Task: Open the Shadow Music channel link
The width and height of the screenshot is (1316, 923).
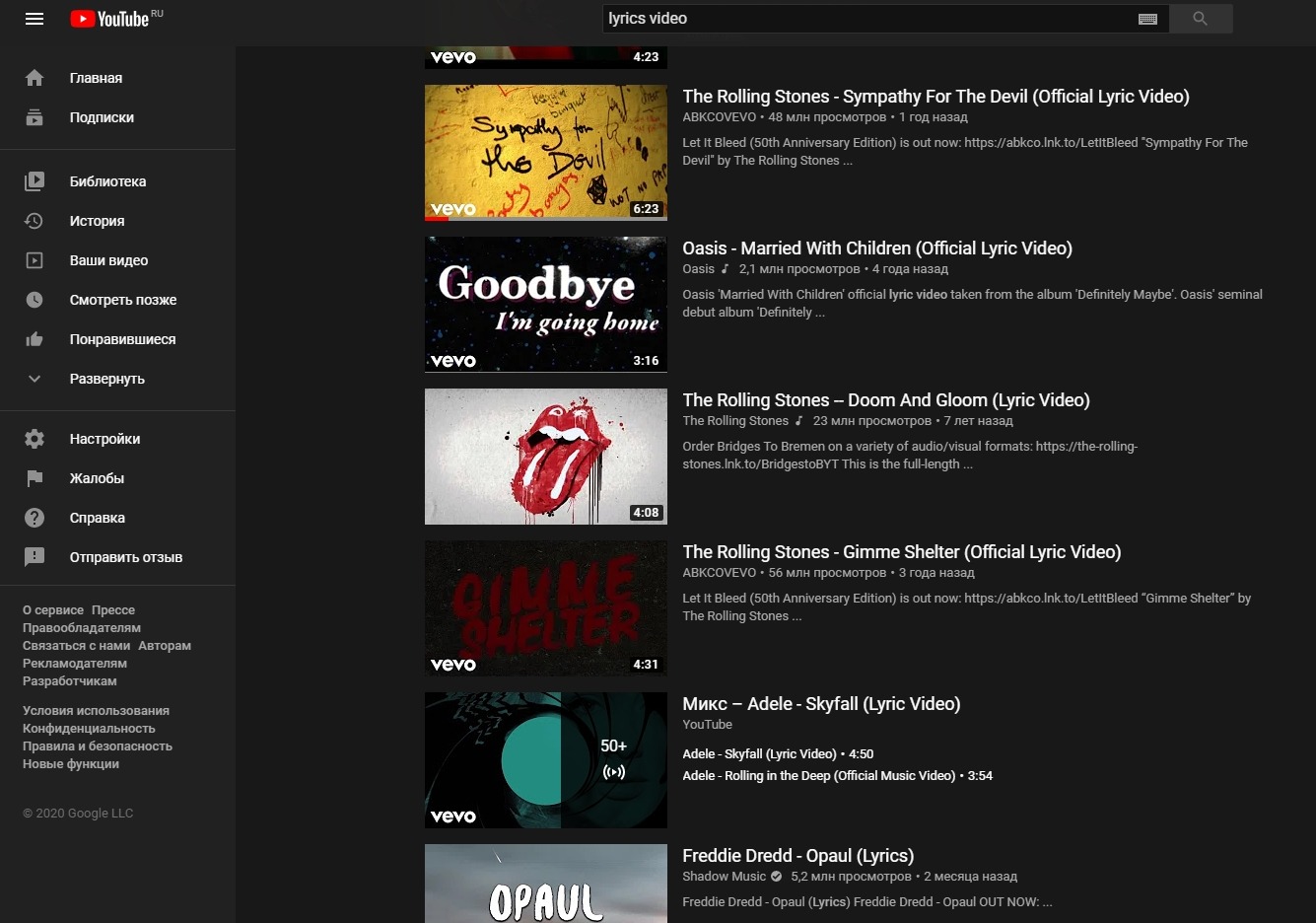Action: tap(724, 877)
